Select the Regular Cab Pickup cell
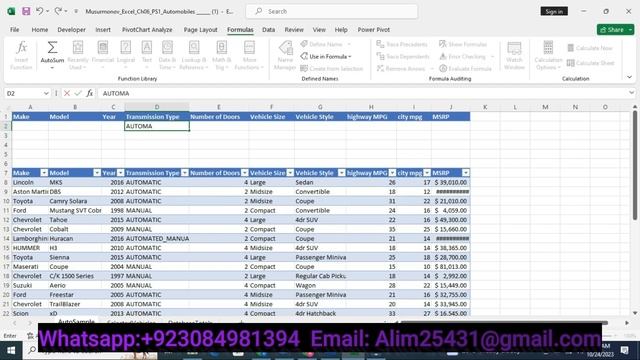 320,276
